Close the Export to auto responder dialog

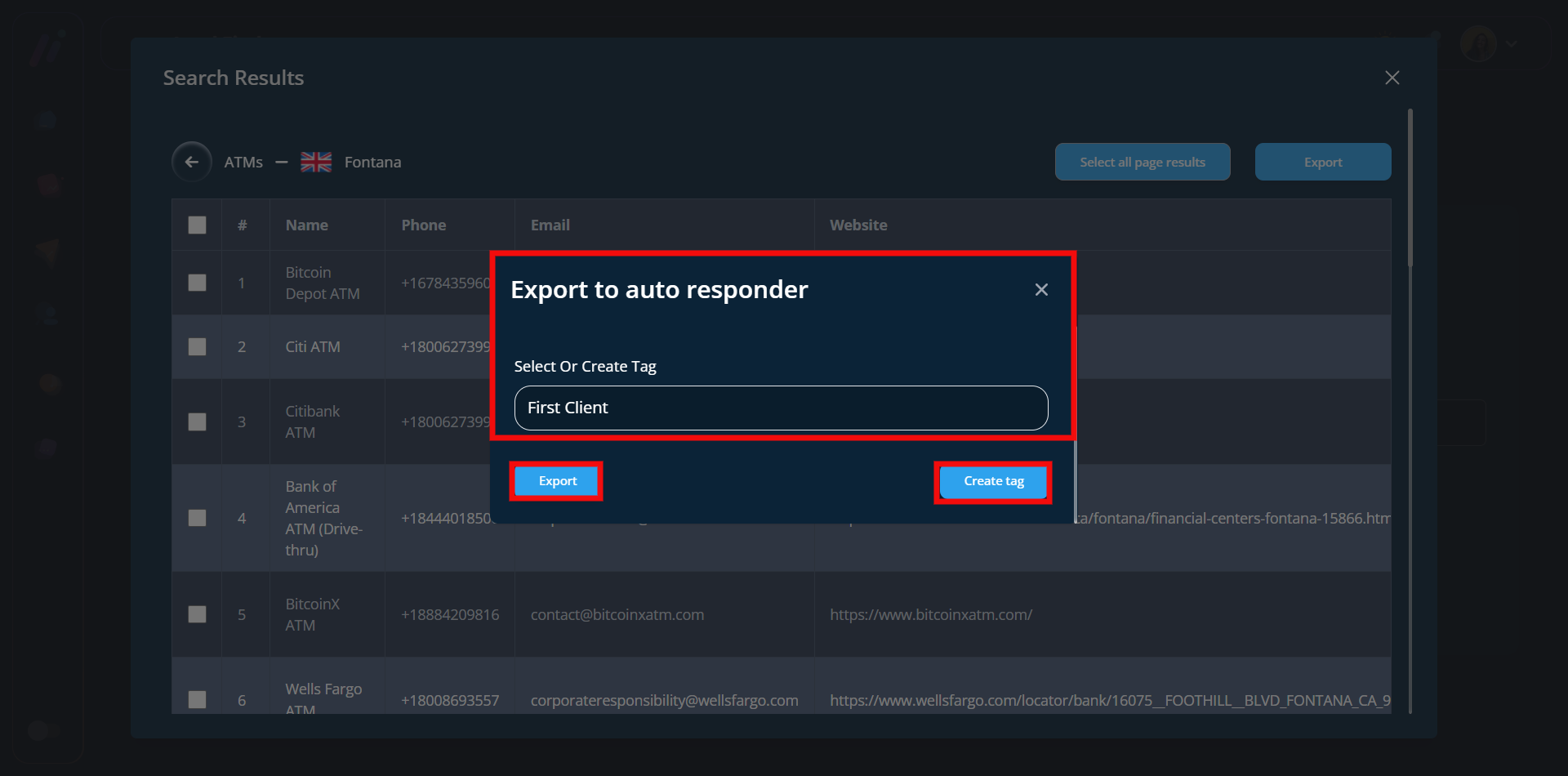click(x=1041, y=290)
